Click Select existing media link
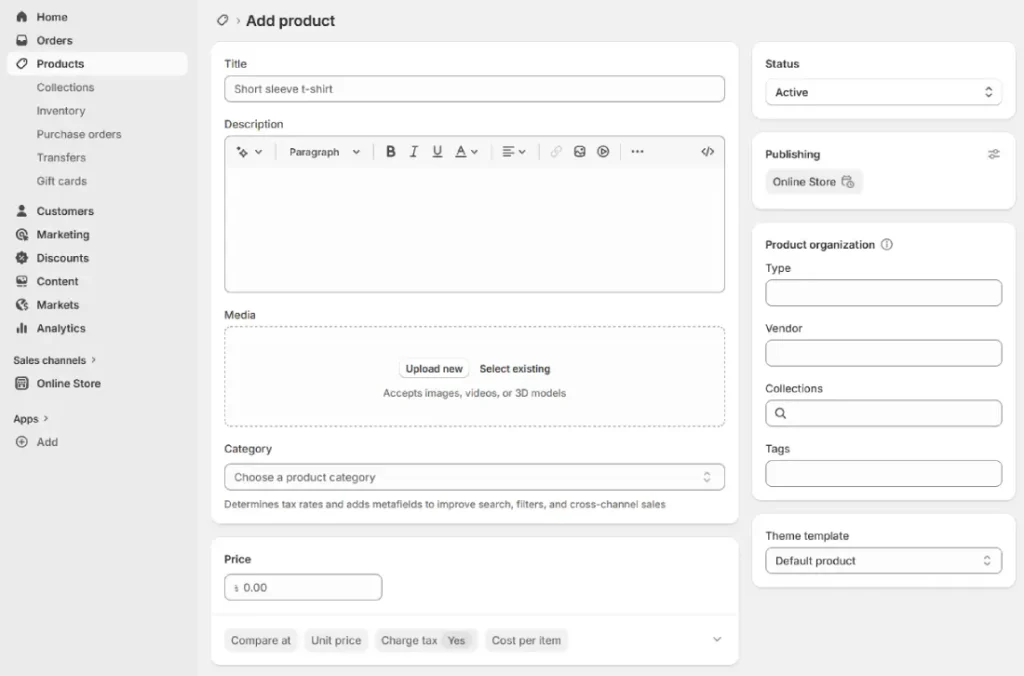The height and width of the screenshot is (676, 1024). [515, 369]
